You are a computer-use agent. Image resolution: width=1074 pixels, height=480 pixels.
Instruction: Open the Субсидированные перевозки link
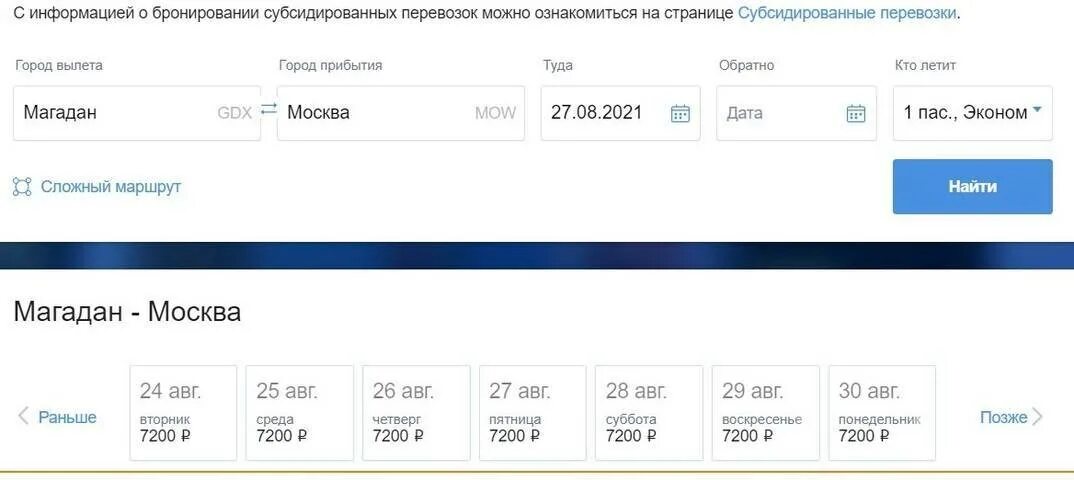(847, 12)
